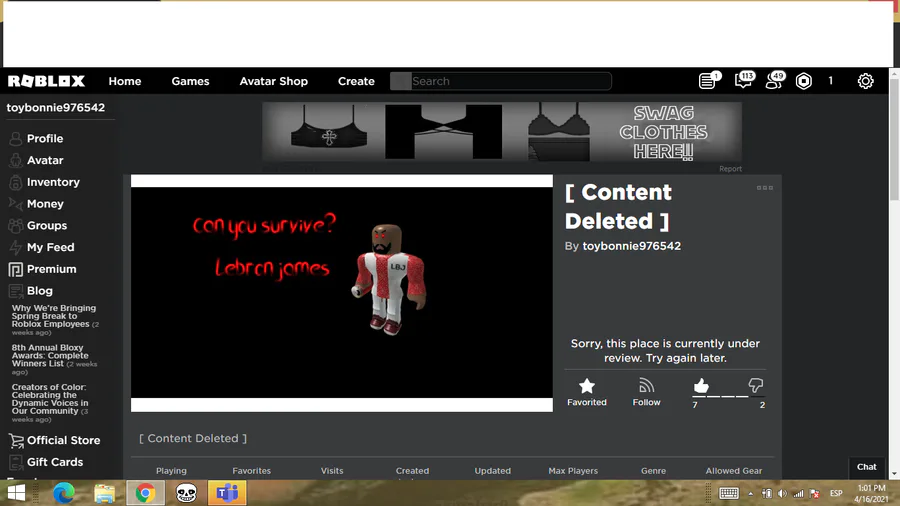This screenshot has height=506, width=900.
Task: Open the friends icon showing 49
Action: (774, 80)
